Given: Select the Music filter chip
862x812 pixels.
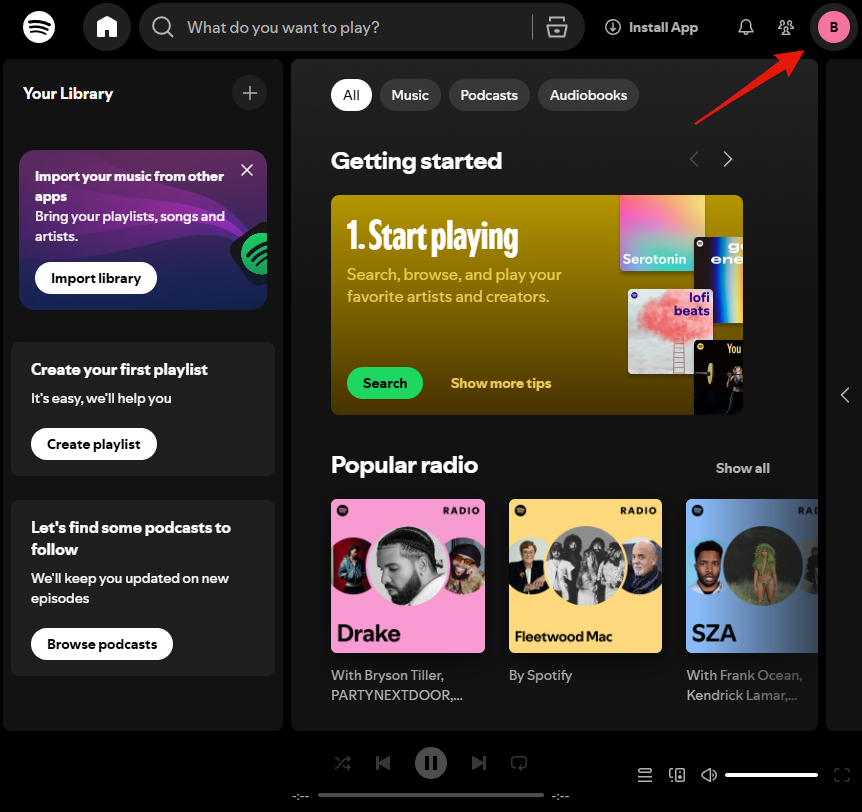Looking at the screenshot, I should coord(410,95).
